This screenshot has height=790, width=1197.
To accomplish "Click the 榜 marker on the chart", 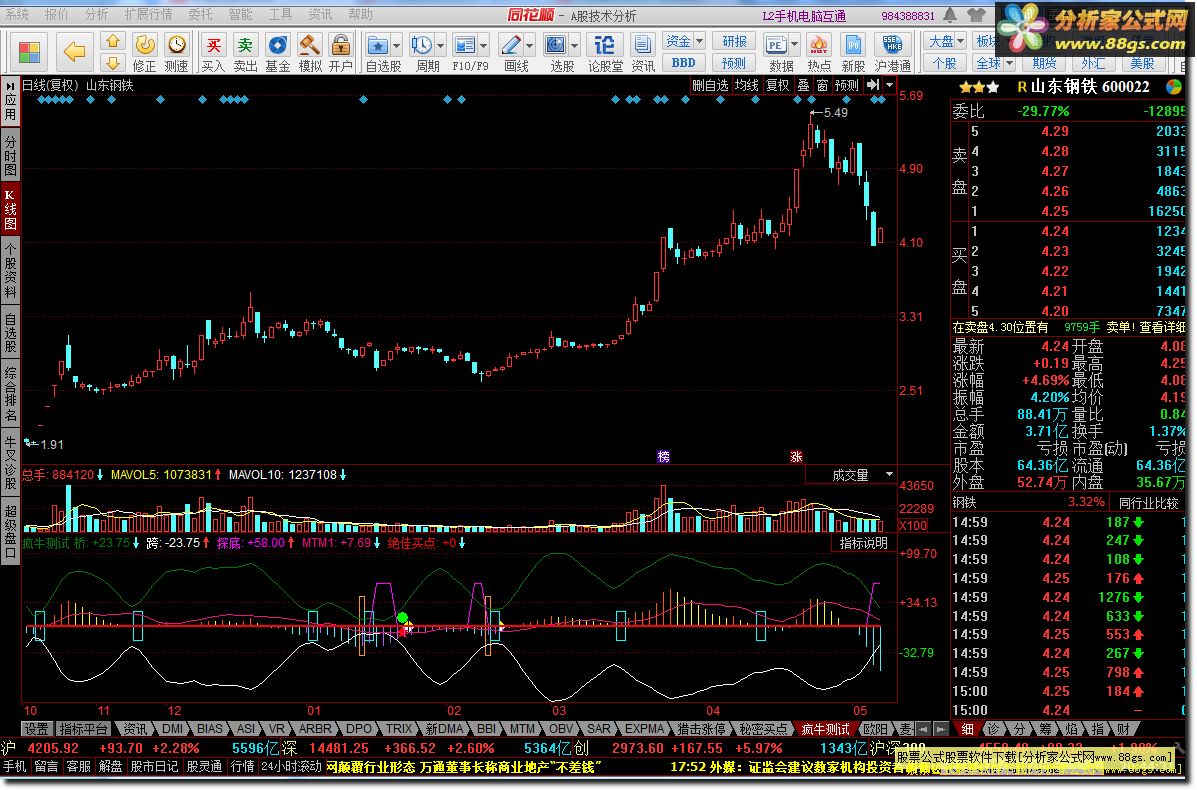I will [663, 456].
